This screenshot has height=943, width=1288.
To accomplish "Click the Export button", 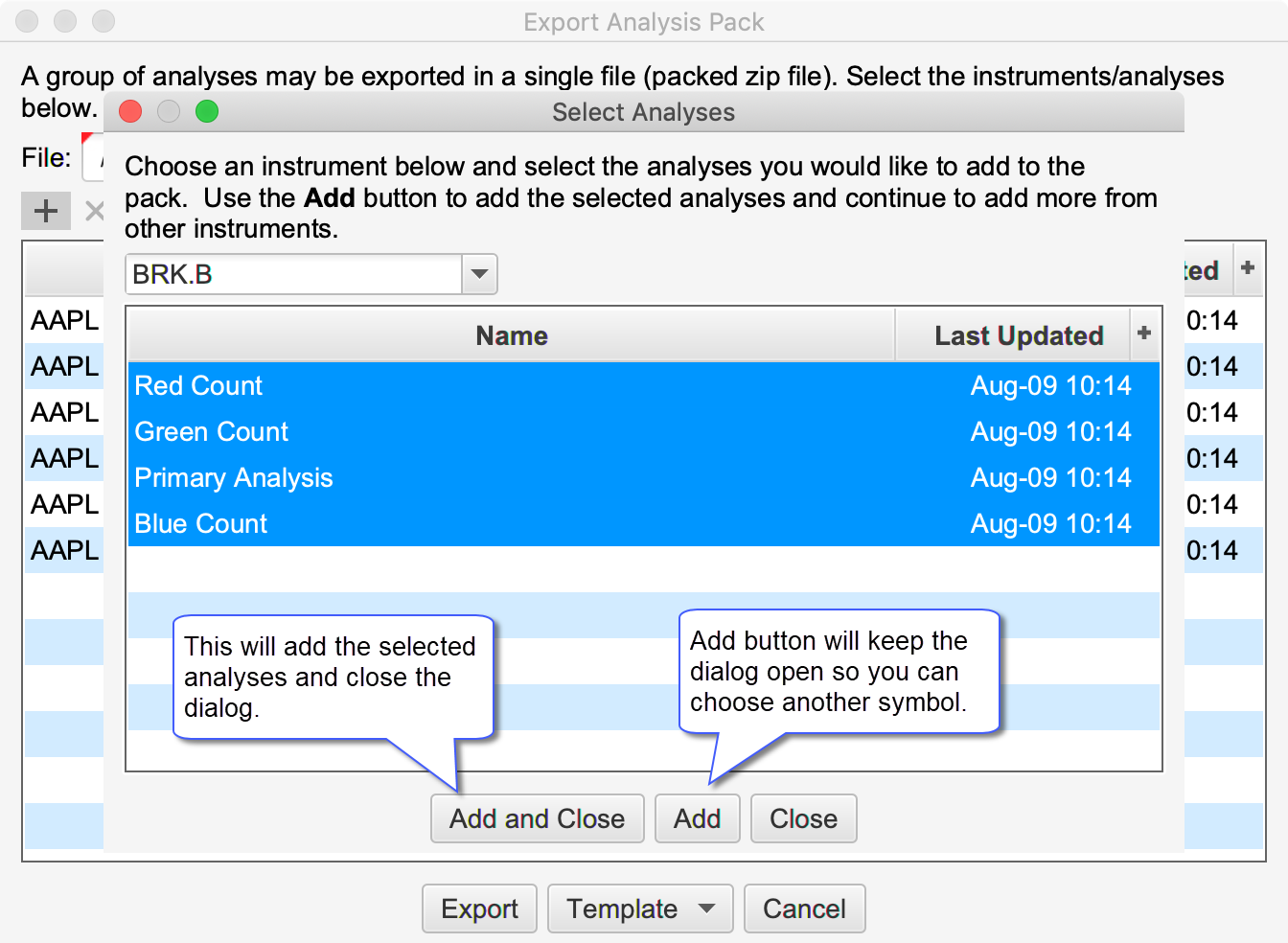I will (479, 908).
